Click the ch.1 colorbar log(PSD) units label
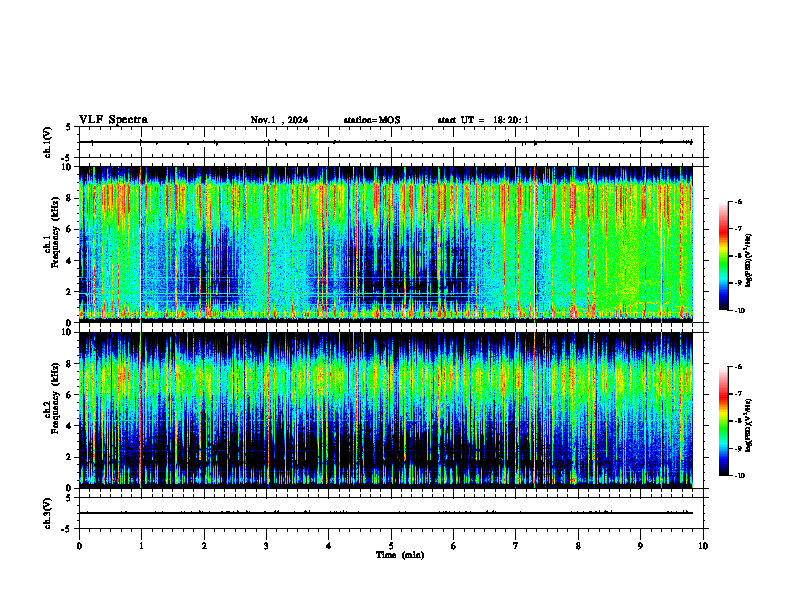Viewport: 792px width, 612px height. (748, 261)
